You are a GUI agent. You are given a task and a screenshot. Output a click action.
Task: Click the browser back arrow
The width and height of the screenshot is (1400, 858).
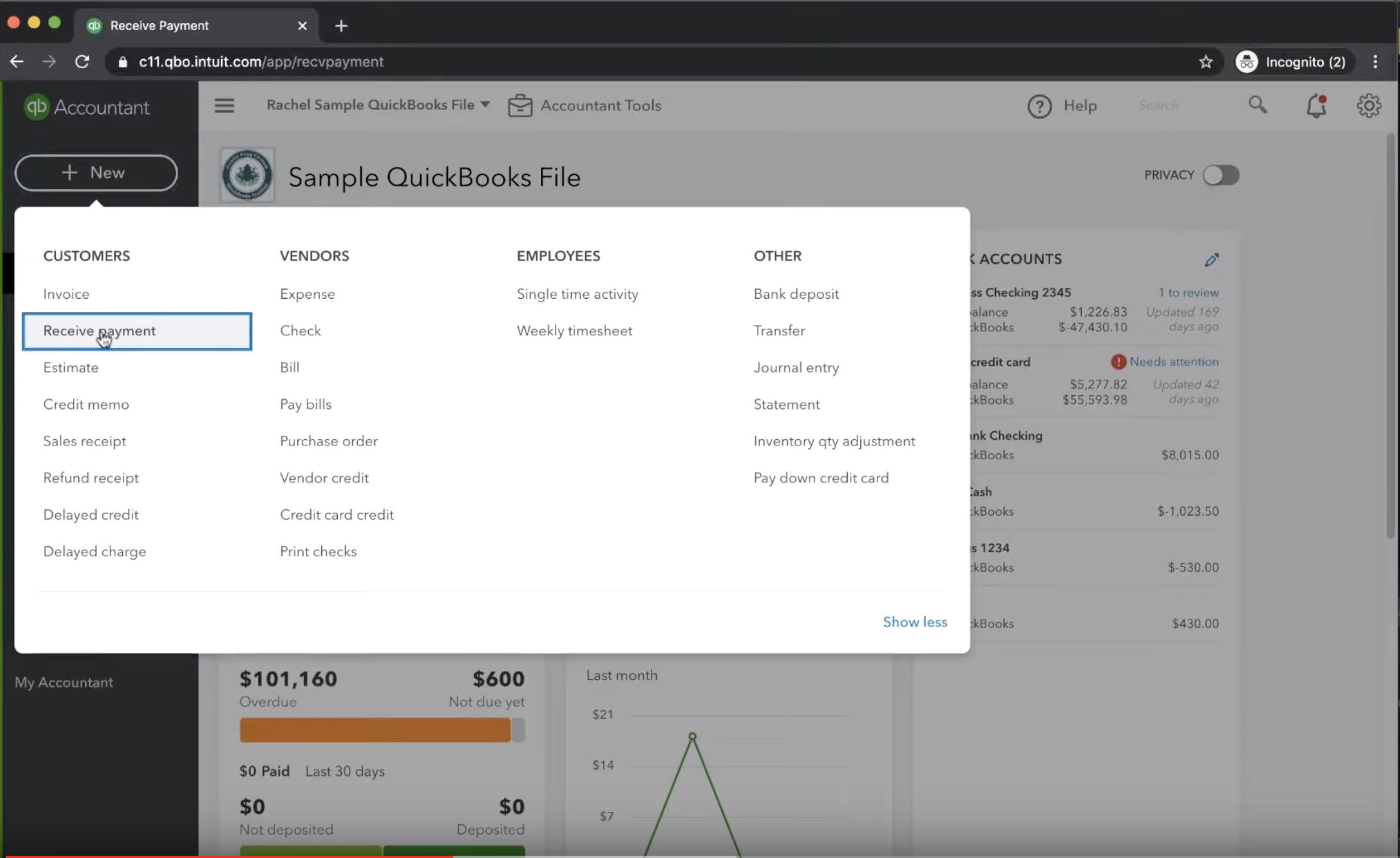tap(17, 61)
